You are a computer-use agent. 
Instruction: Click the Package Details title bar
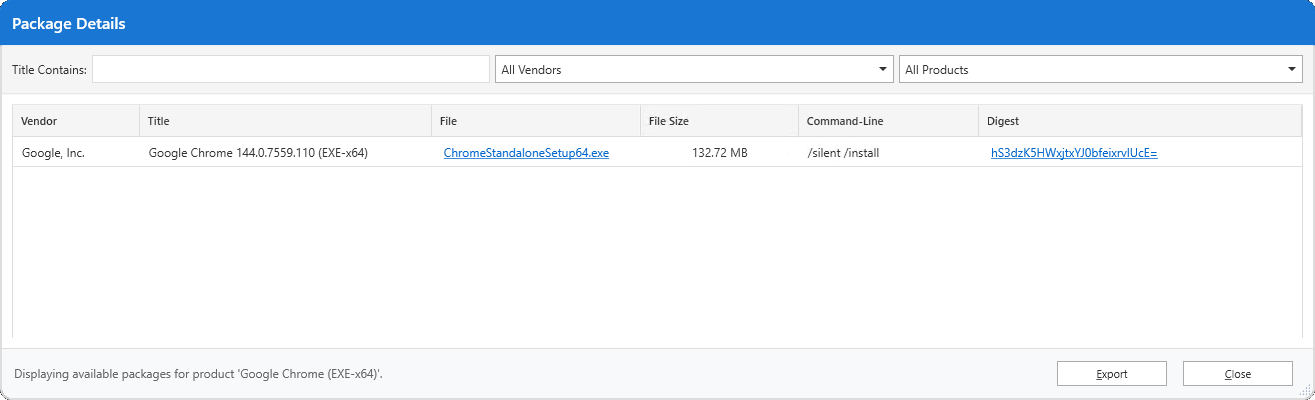click(657, 22)
